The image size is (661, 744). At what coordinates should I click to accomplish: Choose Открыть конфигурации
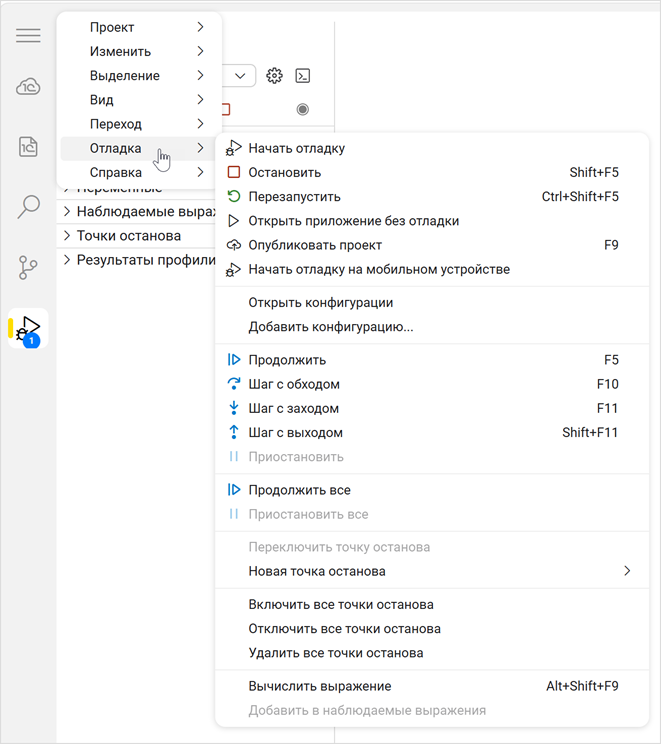(432, 303)
